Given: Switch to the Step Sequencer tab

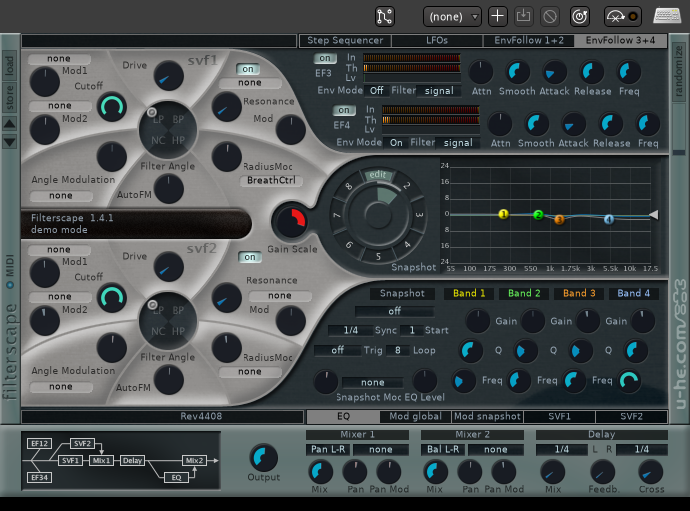Looking at the screenshot, I should click(345, 41).
